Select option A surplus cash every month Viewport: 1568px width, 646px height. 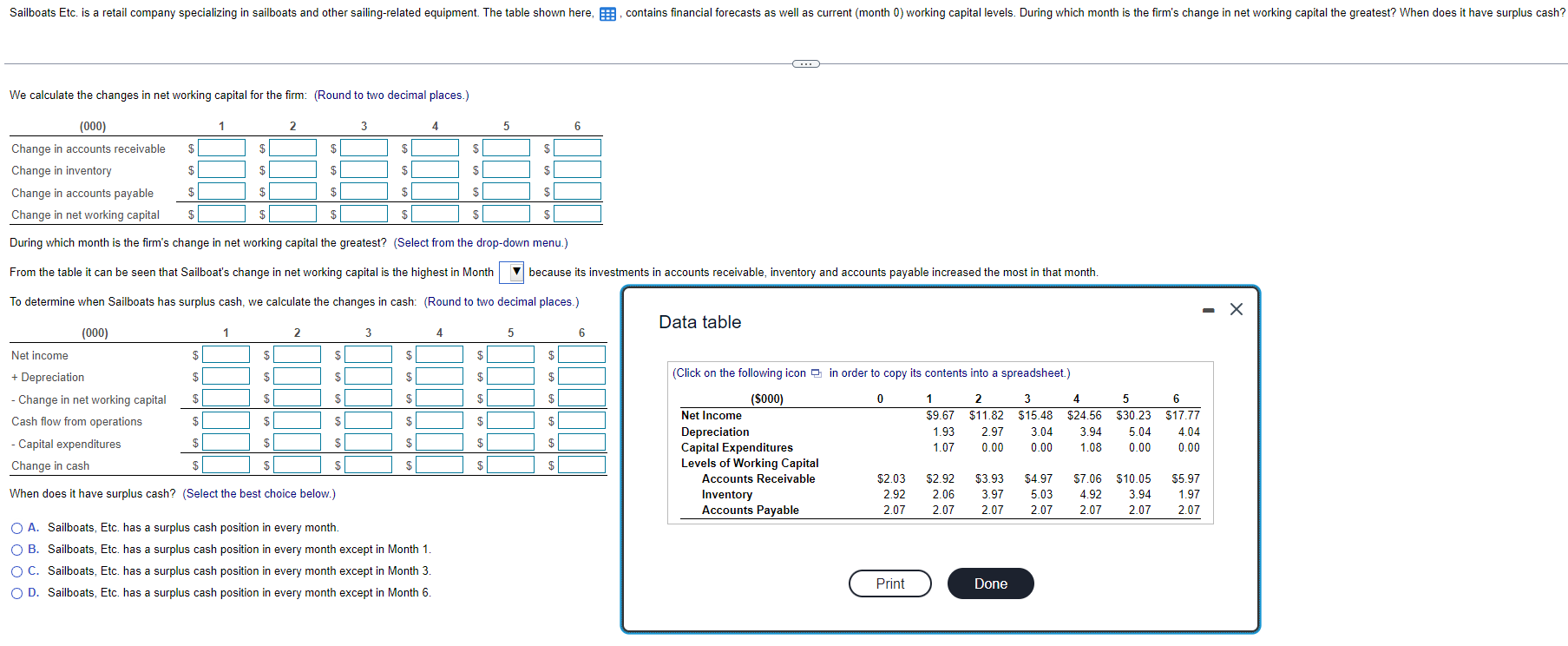coord(17,528)
